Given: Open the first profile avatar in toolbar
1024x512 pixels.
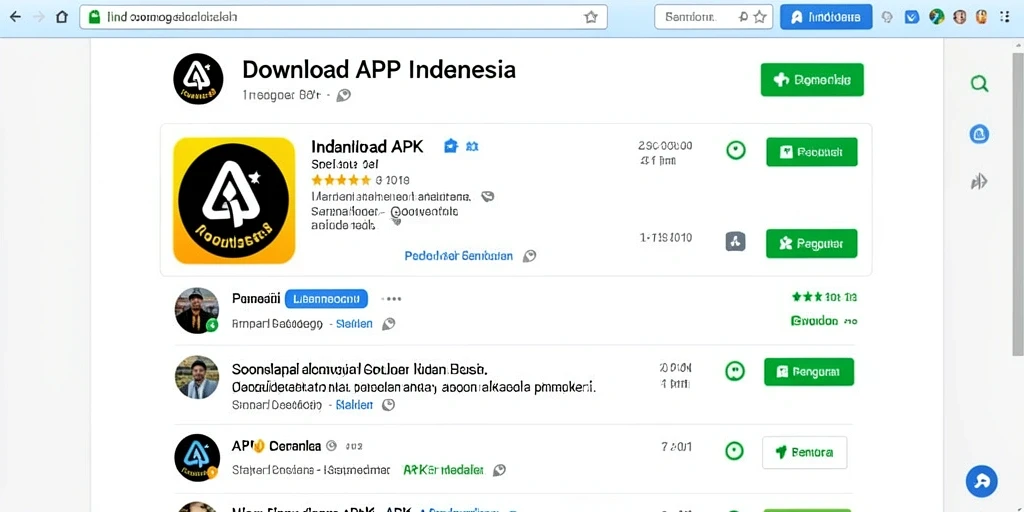Looking at the screenshot, I should [x=959, y=18].
